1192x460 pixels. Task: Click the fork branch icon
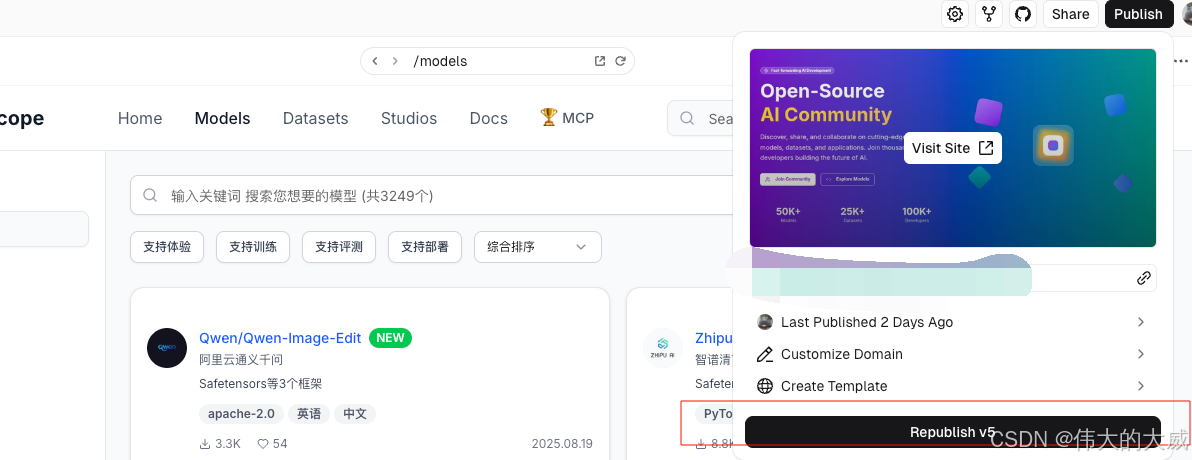(x=989, y=14)
